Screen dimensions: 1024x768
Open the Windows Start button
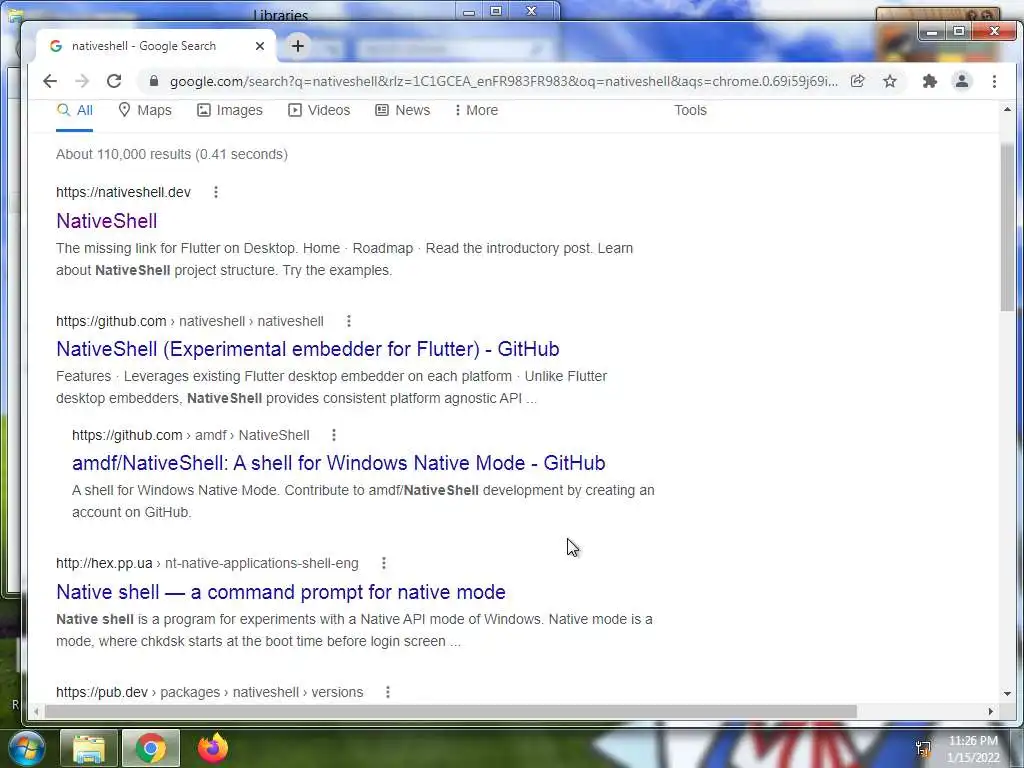point(26,748)
